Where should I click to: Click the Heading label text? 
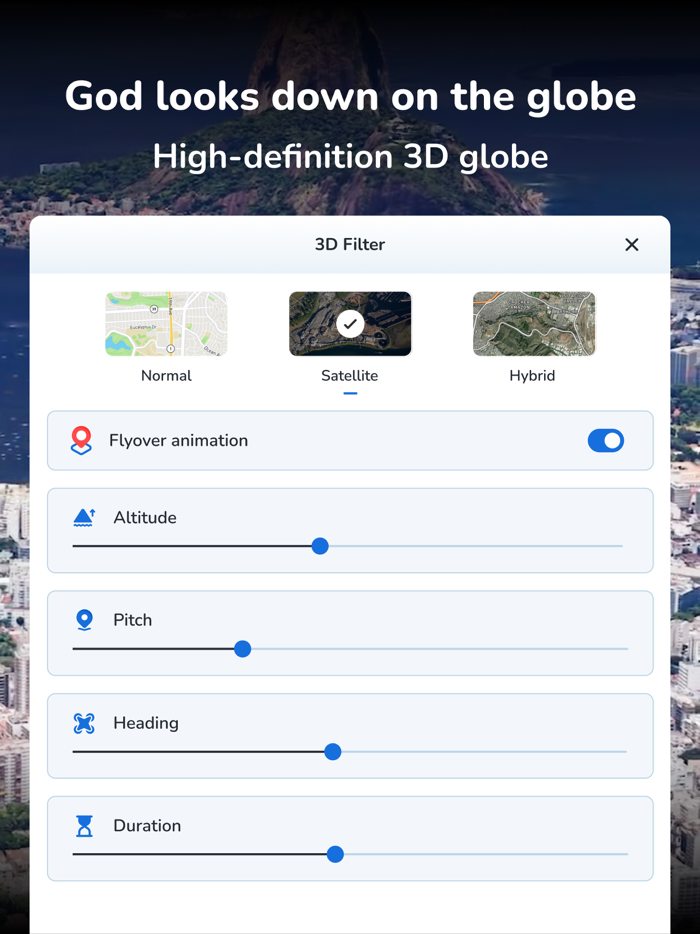146,723
